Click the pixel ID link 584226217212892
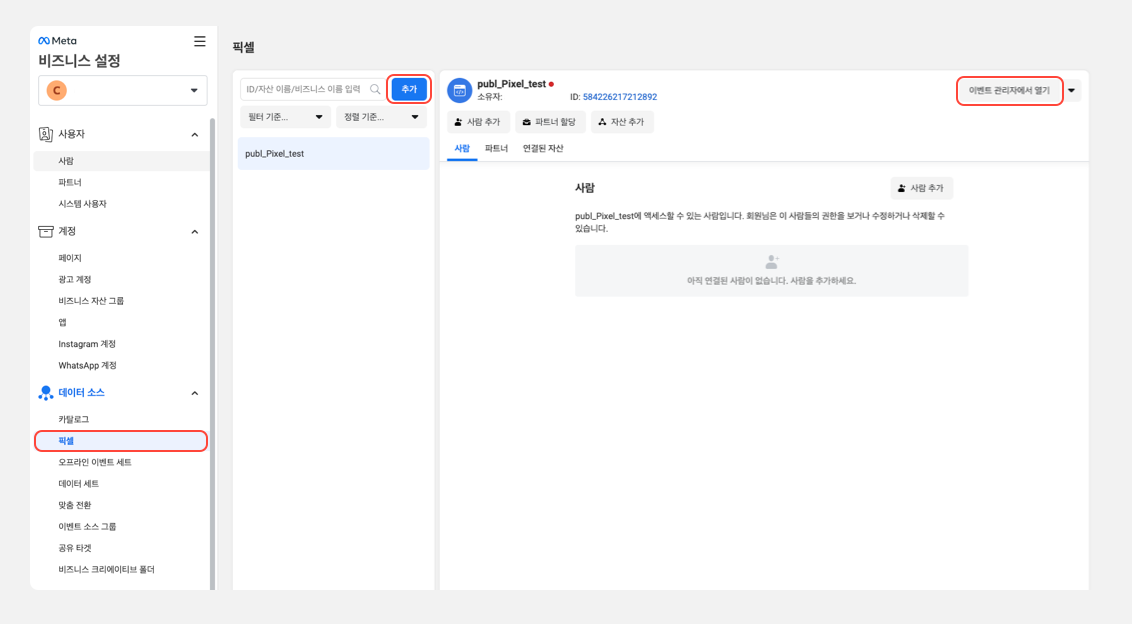Viewport: 1132px width, 624px height. tap(620, 97)
